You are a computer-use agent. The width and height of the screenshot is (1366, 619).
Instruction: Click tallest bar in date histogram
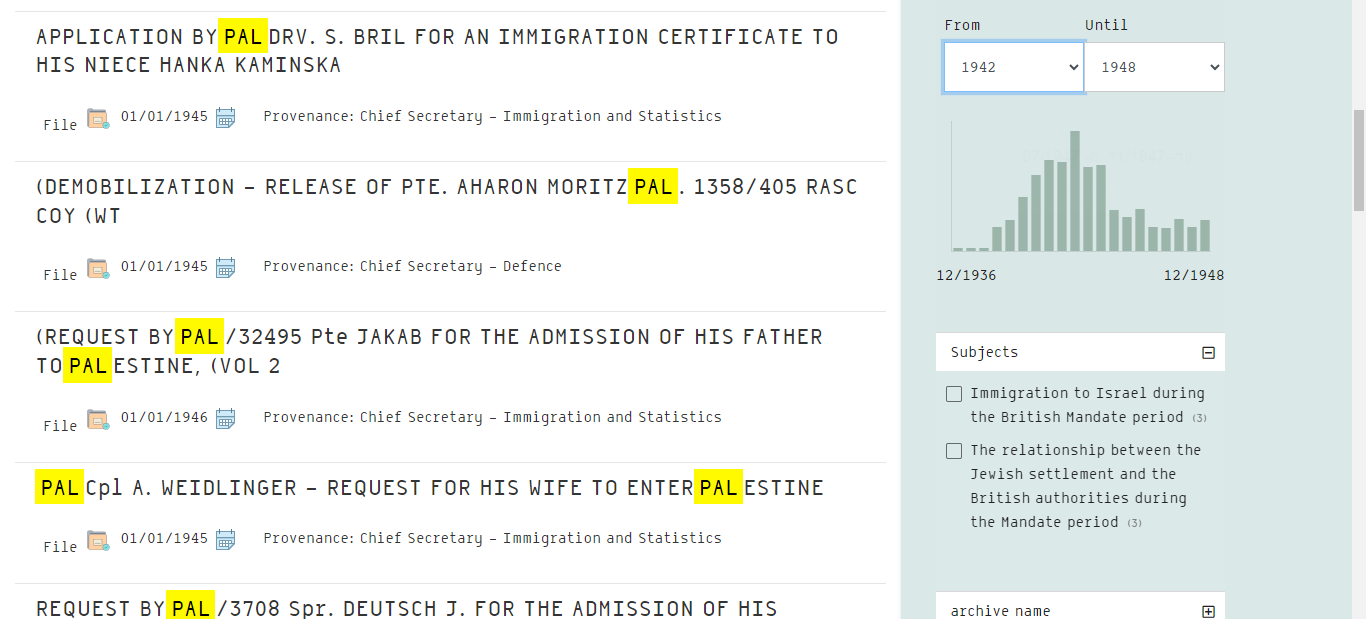(1075, 190)
